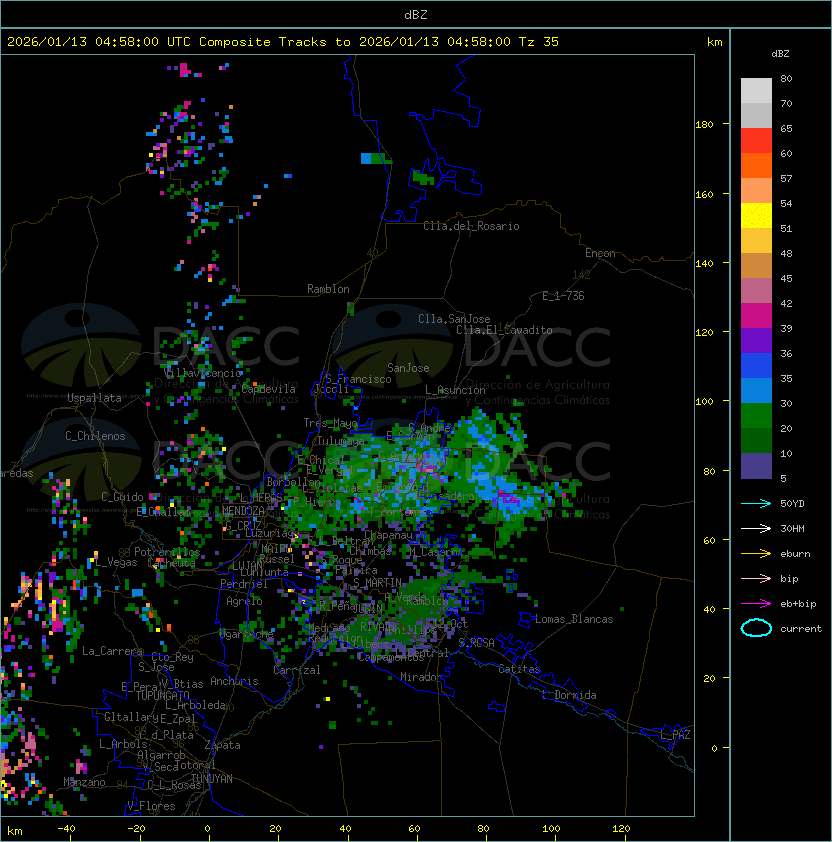Click the 'current' legend label text
The height and width of the screenshot is (842, 832).
tap(801, 628)
